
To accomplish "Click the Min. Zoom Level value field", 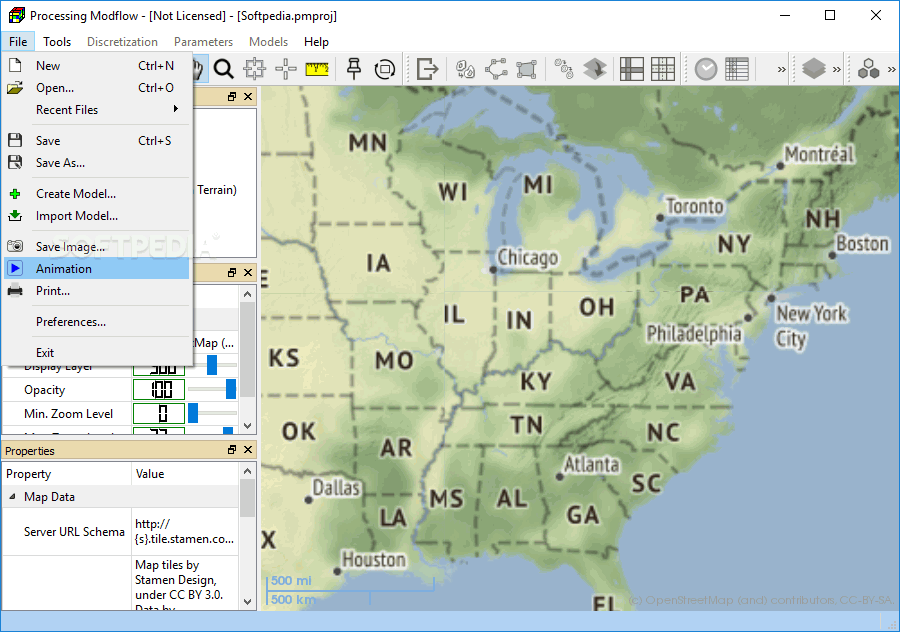I will (x=159, y=413).
